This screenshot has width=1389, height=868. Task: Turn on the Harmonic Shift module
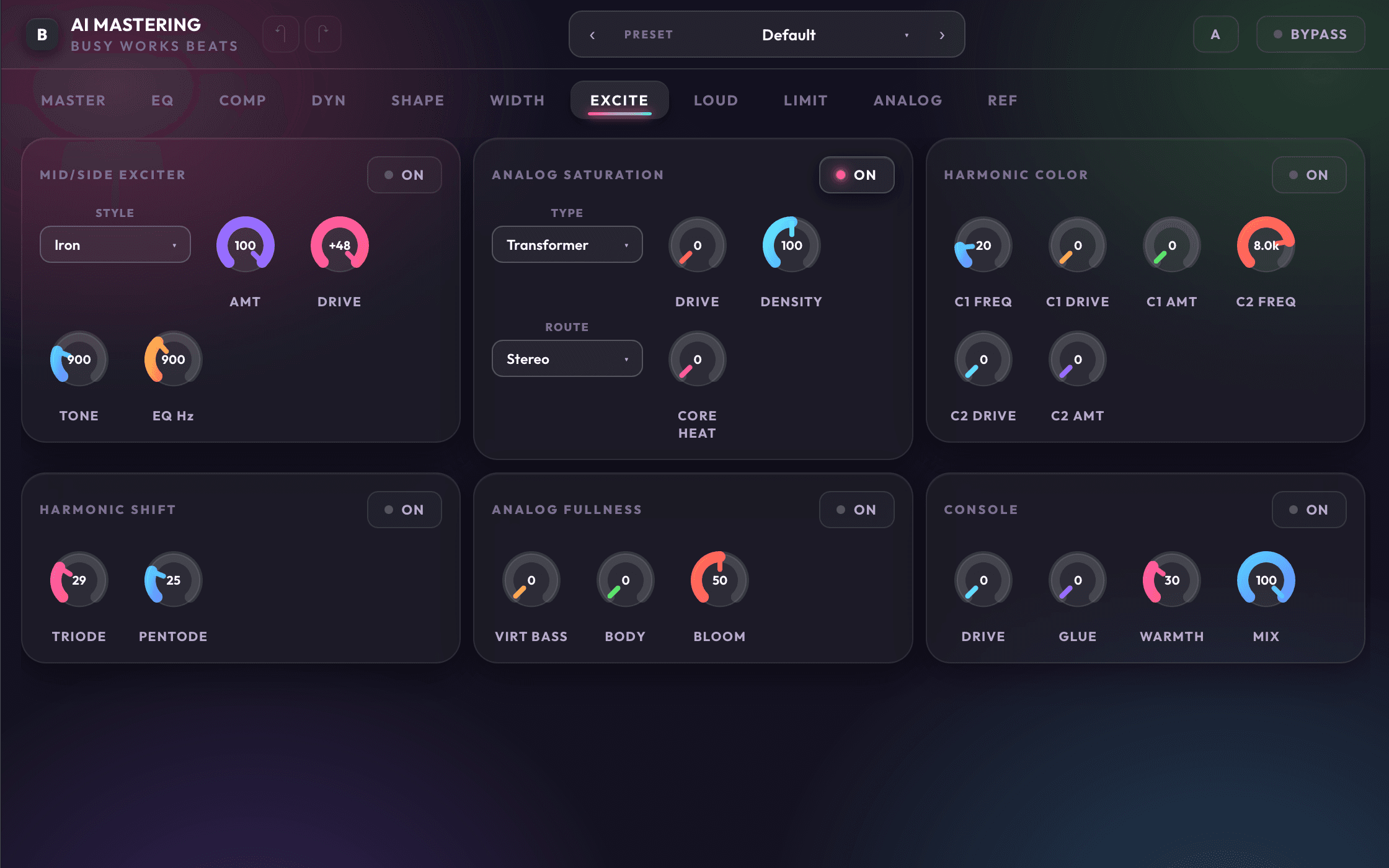point(404,510)
